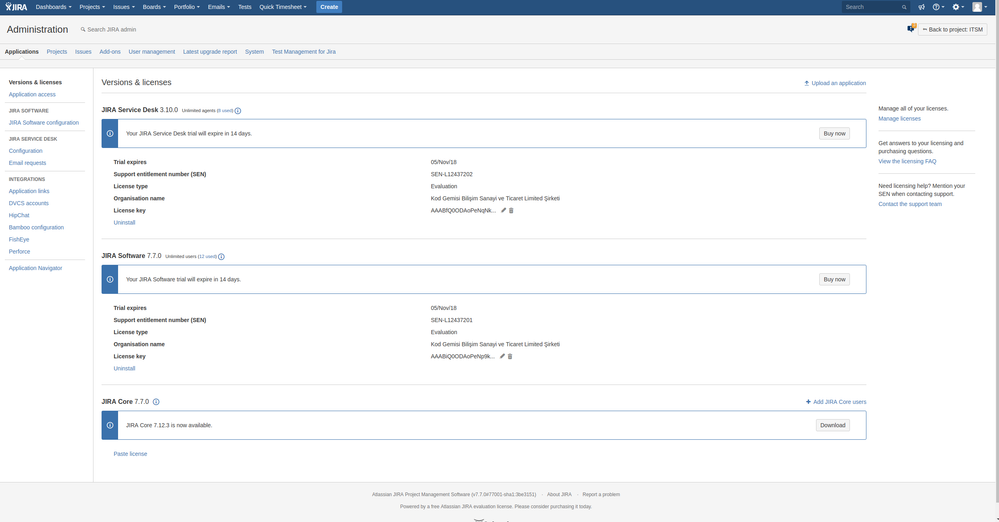This screenshot has height=522, width=999.
Task: Switch to the Projects admin tab
Action: pos(57,52)
